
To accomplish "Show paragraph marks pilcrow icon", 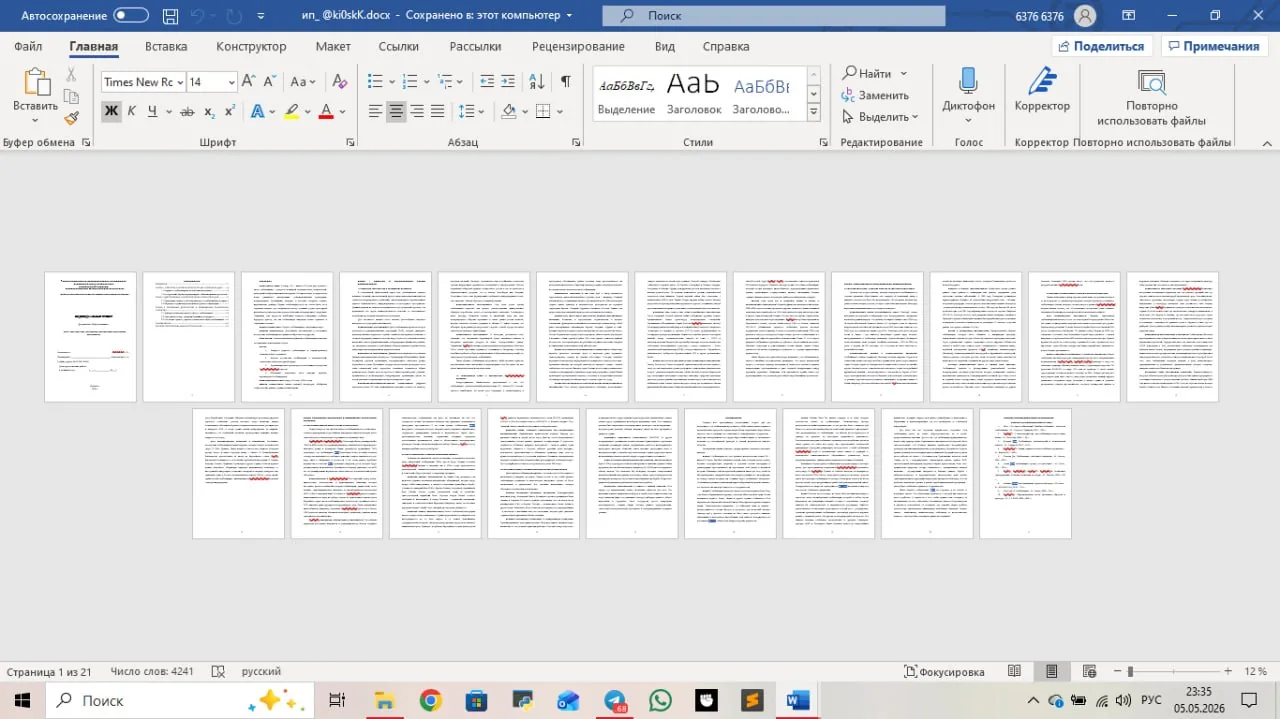I will coord(566,82).
